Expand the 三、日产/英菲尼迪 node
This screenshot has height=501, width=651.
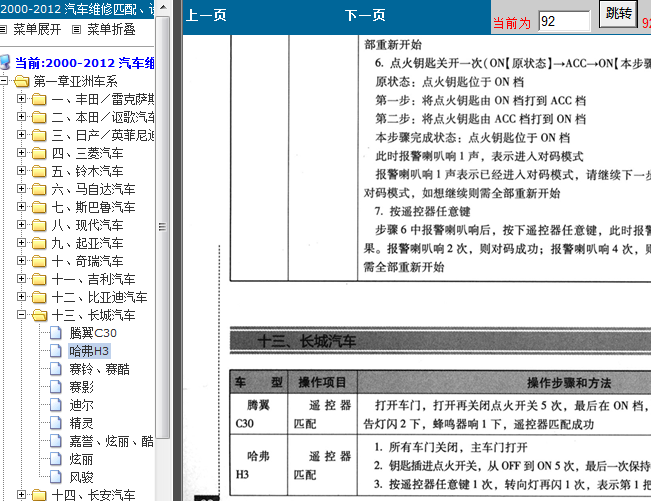point(21,134)
